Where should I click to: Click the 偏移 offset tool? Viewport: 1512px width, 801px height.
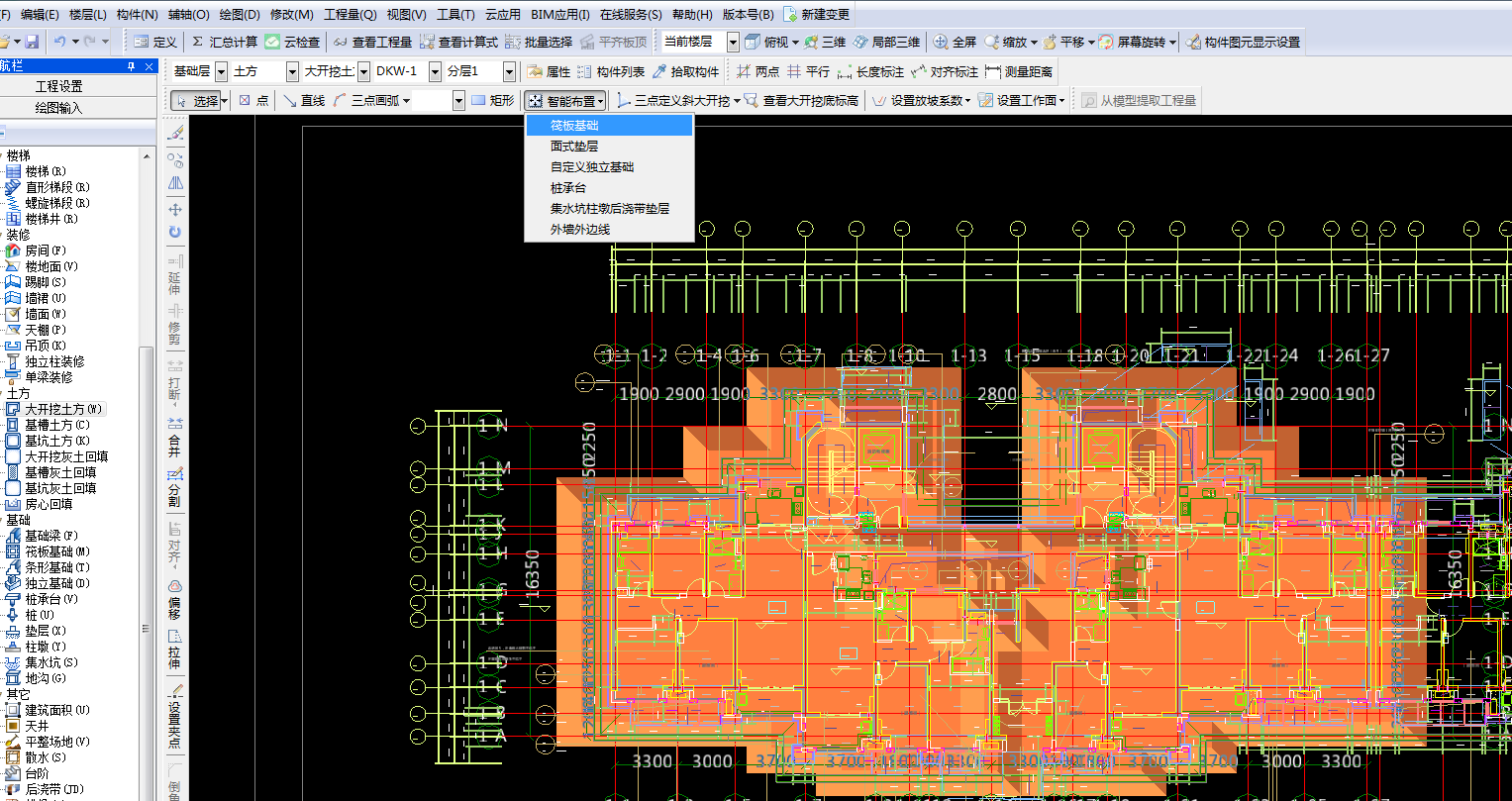tap(174, 600)
